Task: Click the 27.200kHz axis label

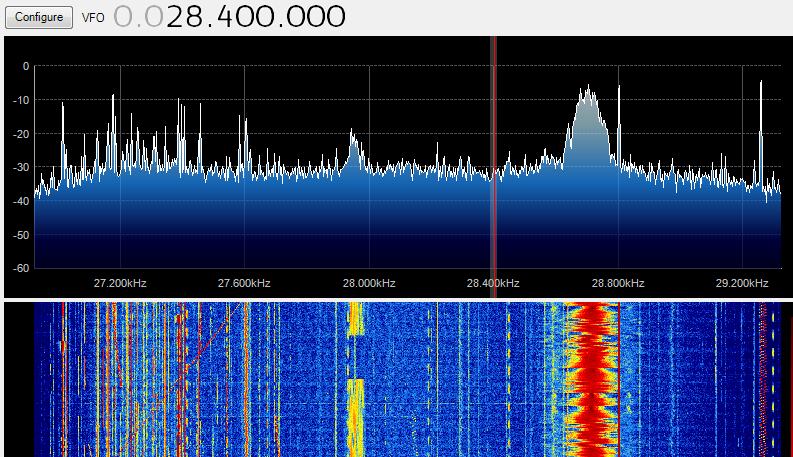Action: click(x=120, y=283)
